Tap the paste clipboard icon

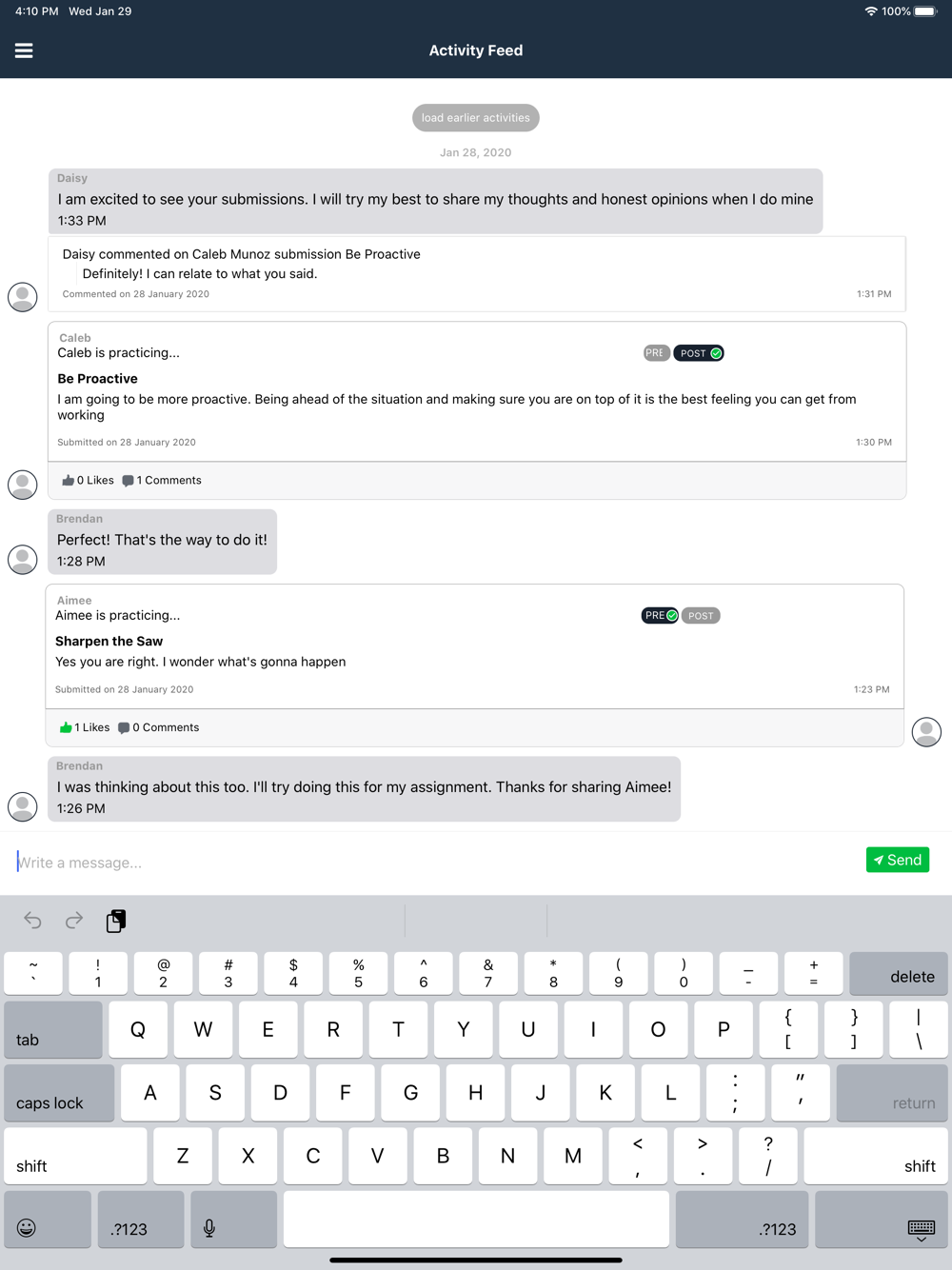pyautogui.click(x=116, y=921)
